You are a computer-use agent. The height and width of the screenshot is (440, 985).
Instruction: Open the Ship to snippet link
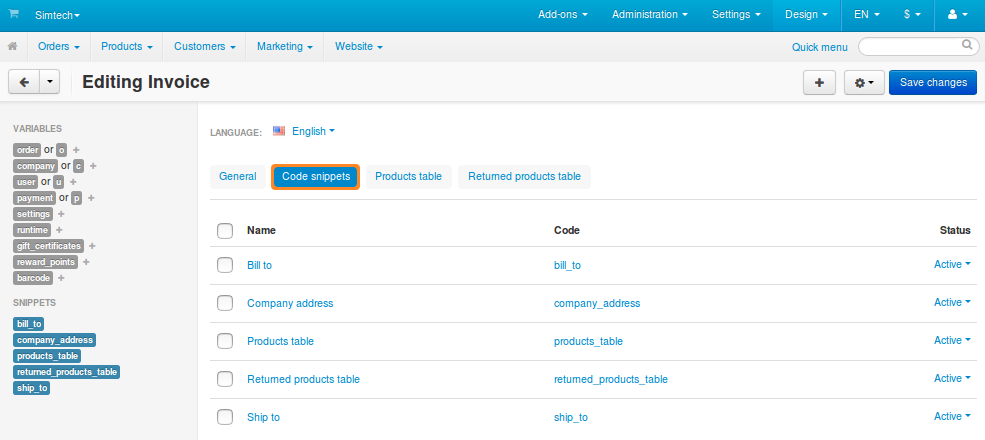(x=263, y=417)
